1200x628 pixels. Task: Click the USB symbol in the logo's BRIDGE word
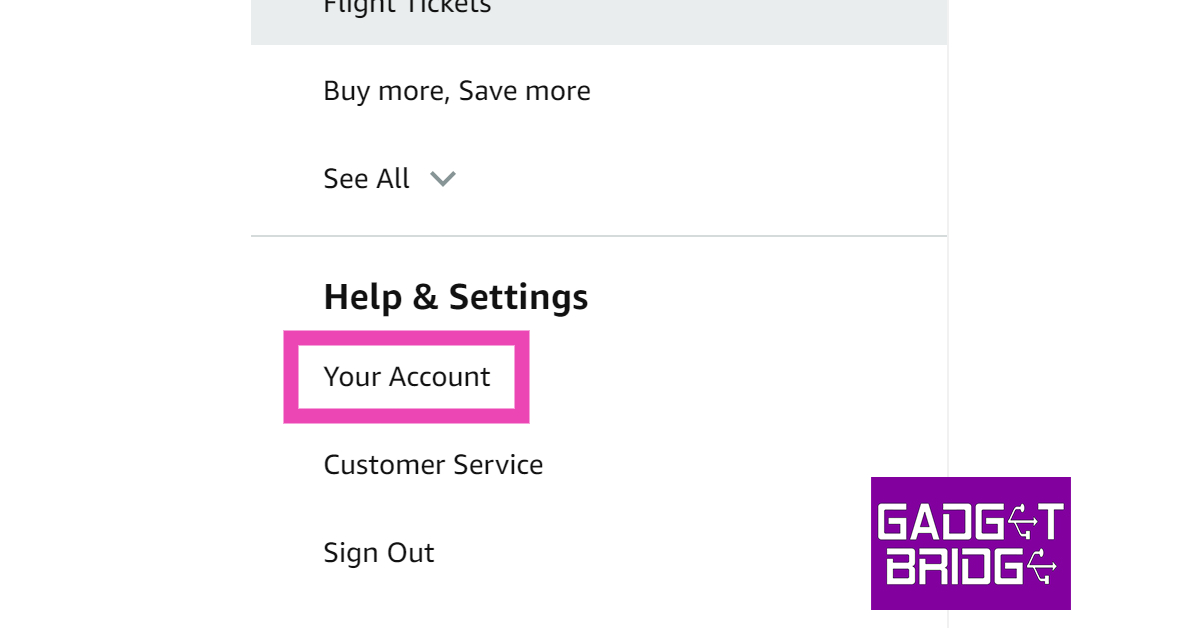click(x=1042, y=567)
